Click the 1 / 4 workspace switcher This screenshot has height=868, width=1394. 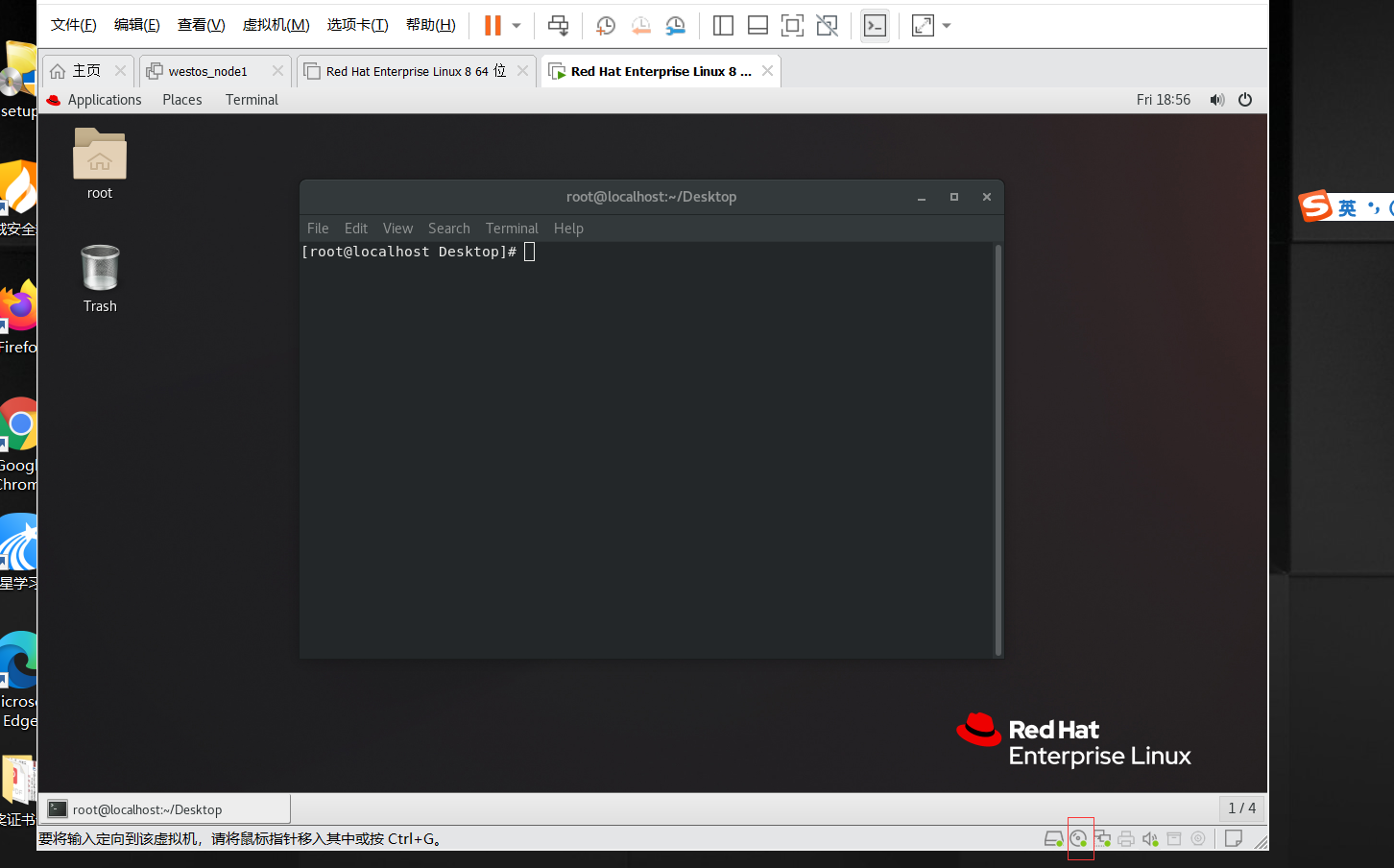pyautogui.click(x=1242, y=808)
